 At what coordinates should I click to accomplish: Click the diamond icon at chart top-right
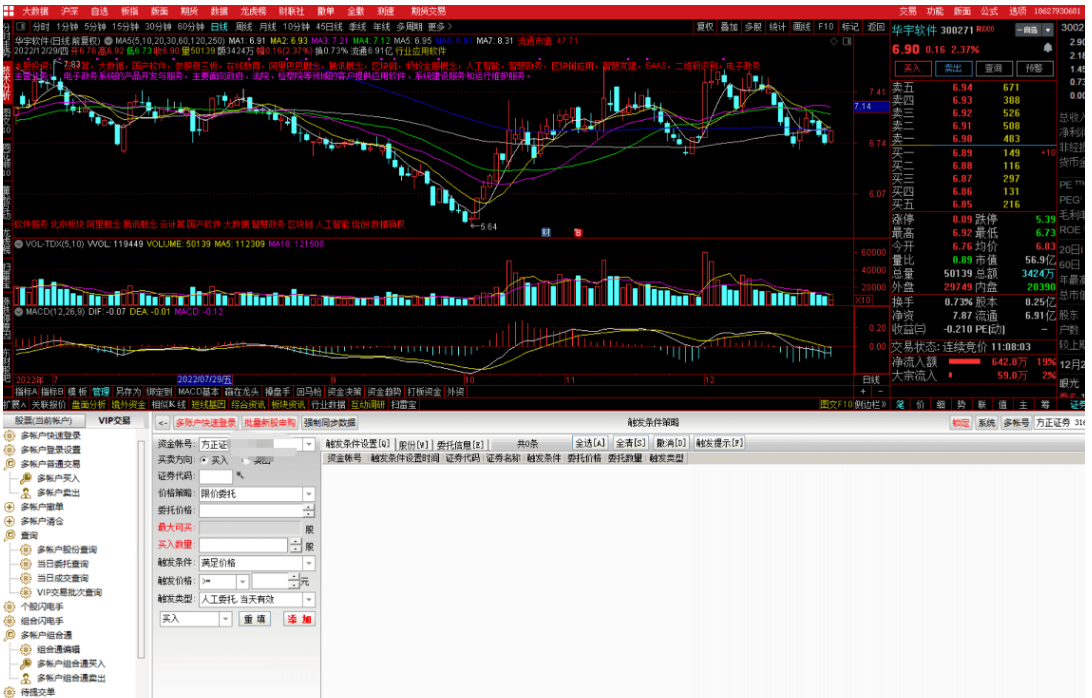[834, 42]
